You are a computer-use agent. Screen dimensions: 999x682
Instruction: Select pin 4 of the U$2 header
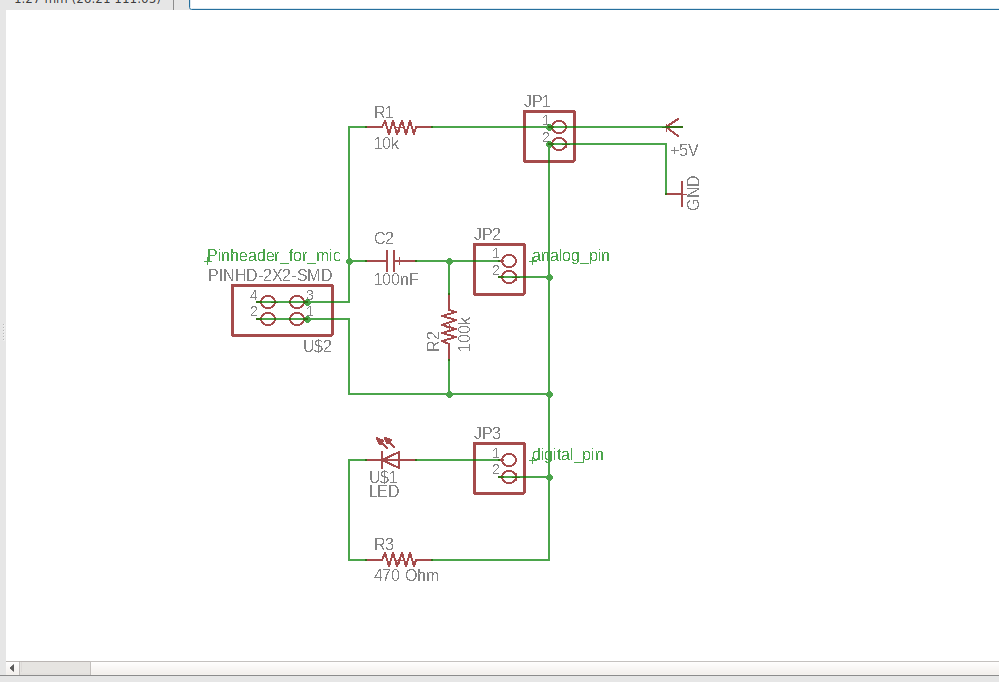pos(267,302)
